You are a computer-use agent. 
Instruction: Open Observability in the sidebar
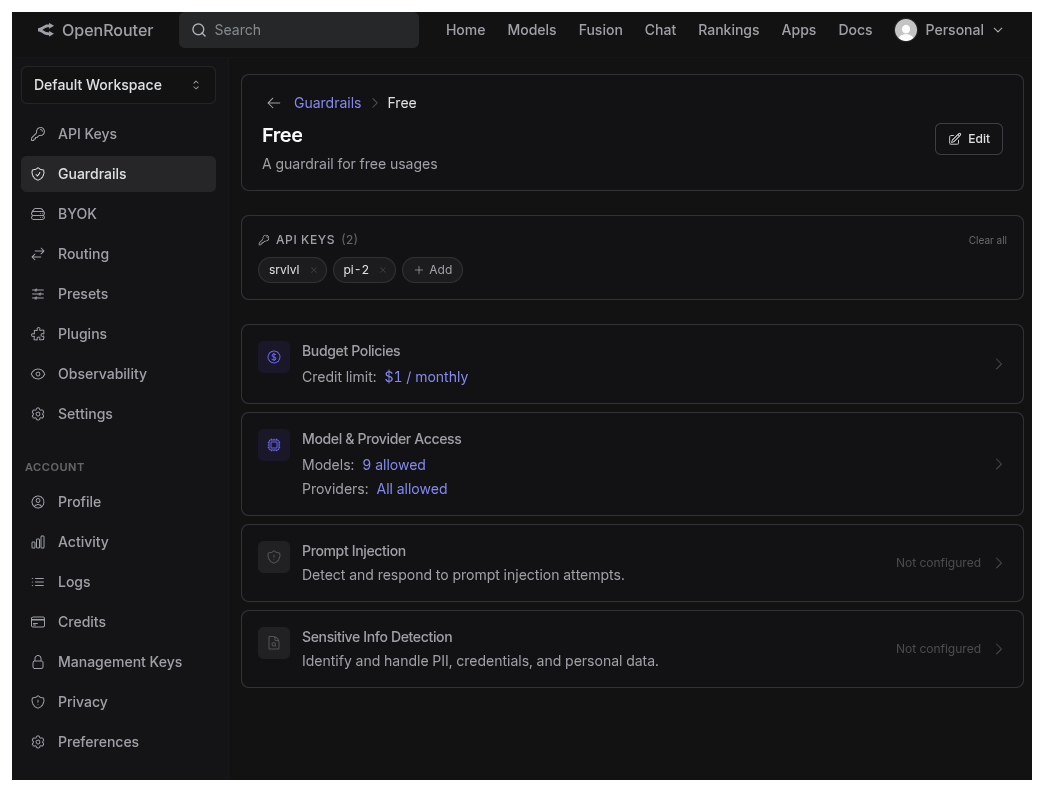[x=119, y=373]
